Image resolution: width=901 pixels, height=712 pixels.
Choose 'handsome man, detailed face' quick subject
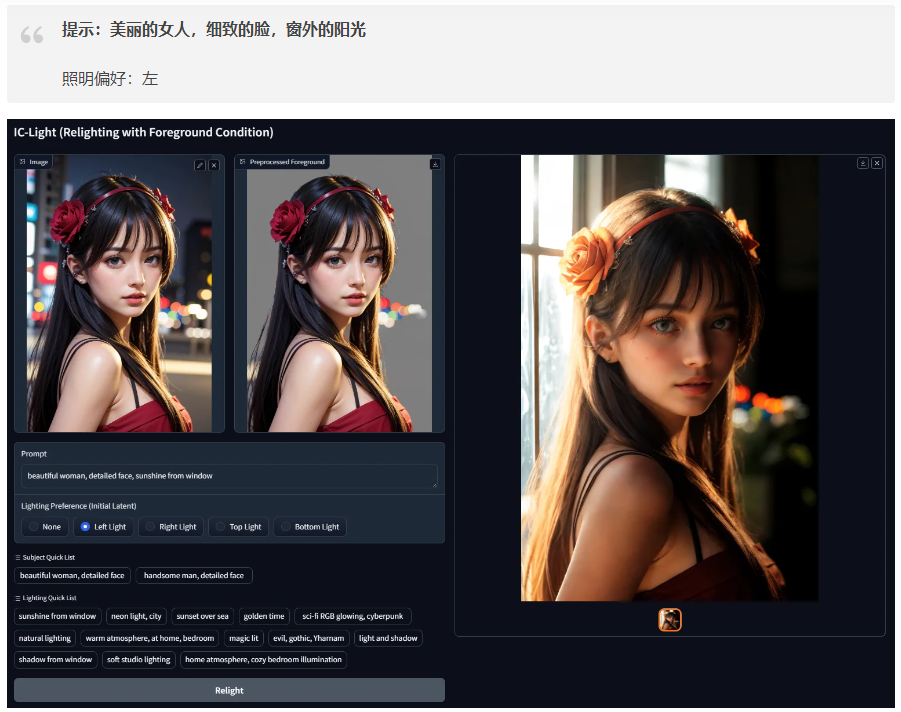coord(194,576)
